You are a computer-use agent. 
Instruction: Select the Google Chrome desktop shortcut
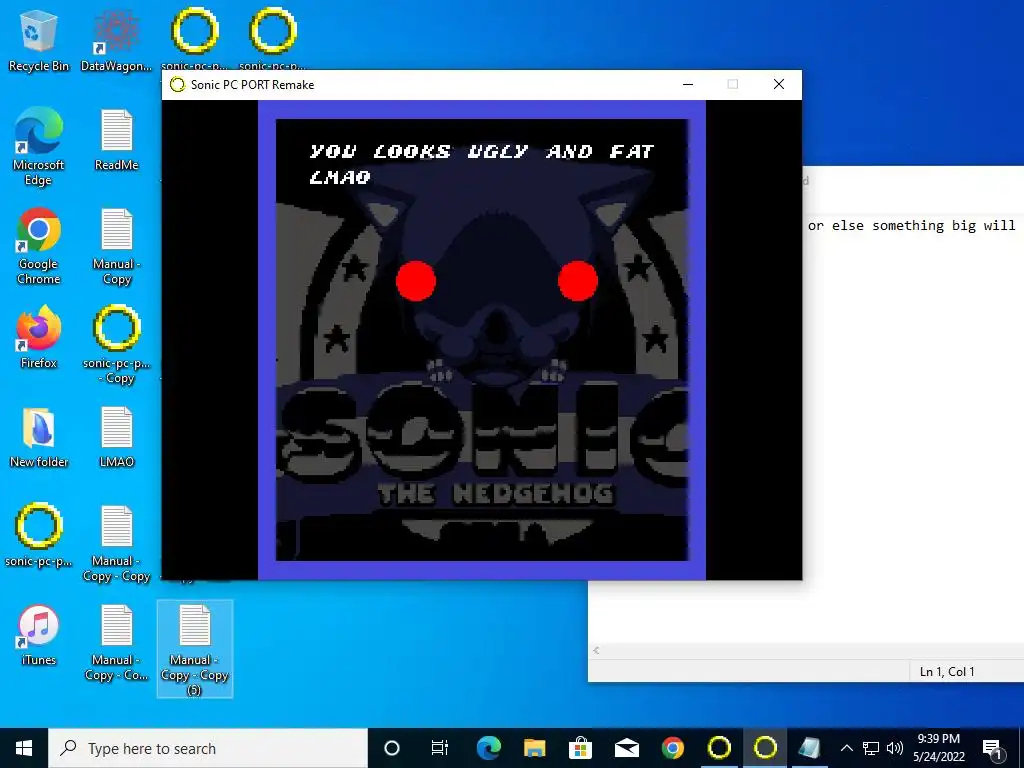[39, 246]
